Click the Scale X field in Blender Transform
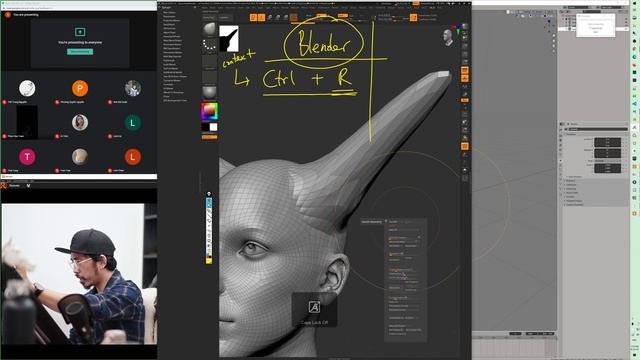Image resolution: width=640 pixels, height=360 pixels. pyautogui.click(x=607, y=165)
